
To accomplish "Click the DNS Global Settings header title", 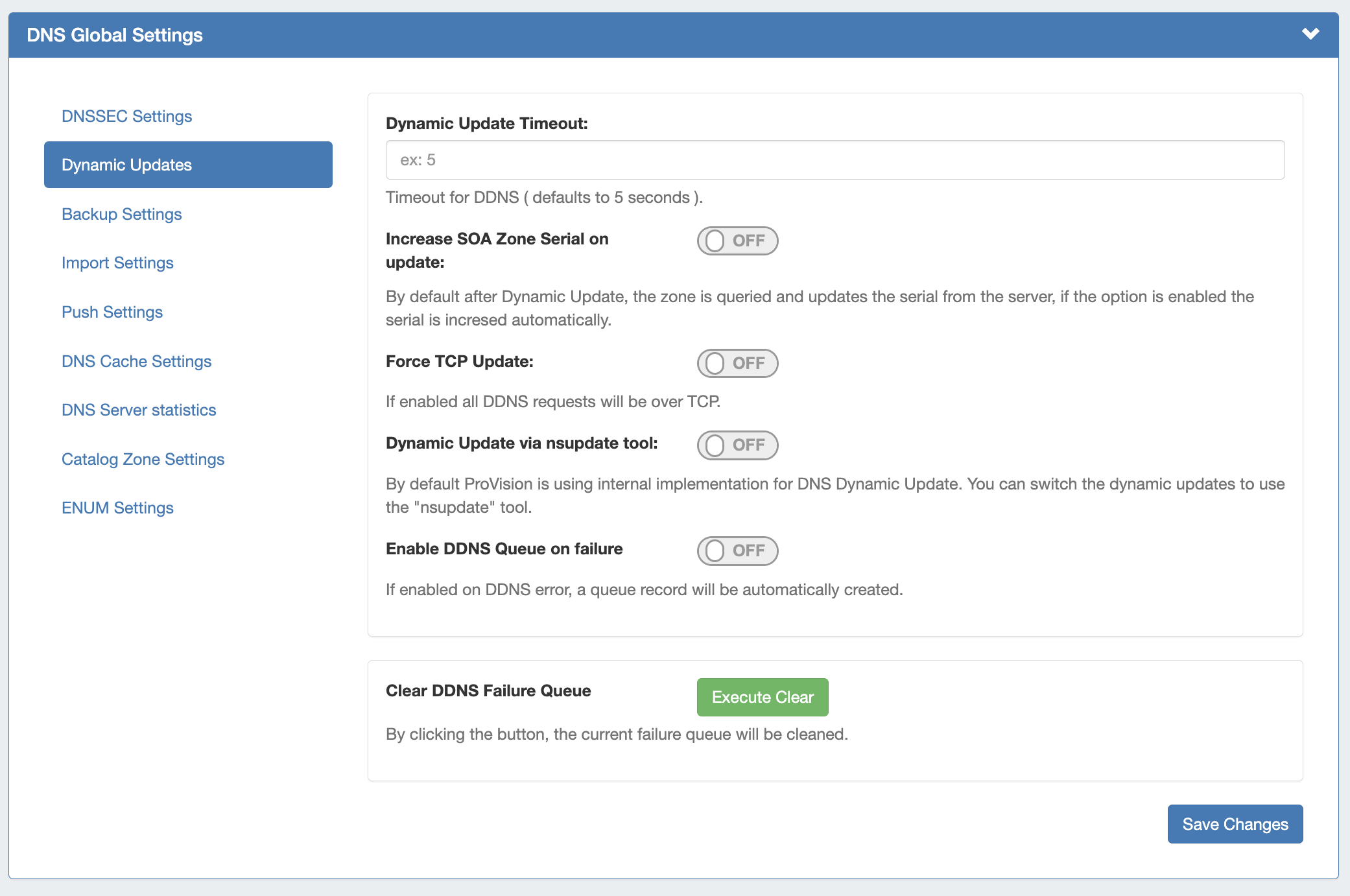I will tap(115, 35).
